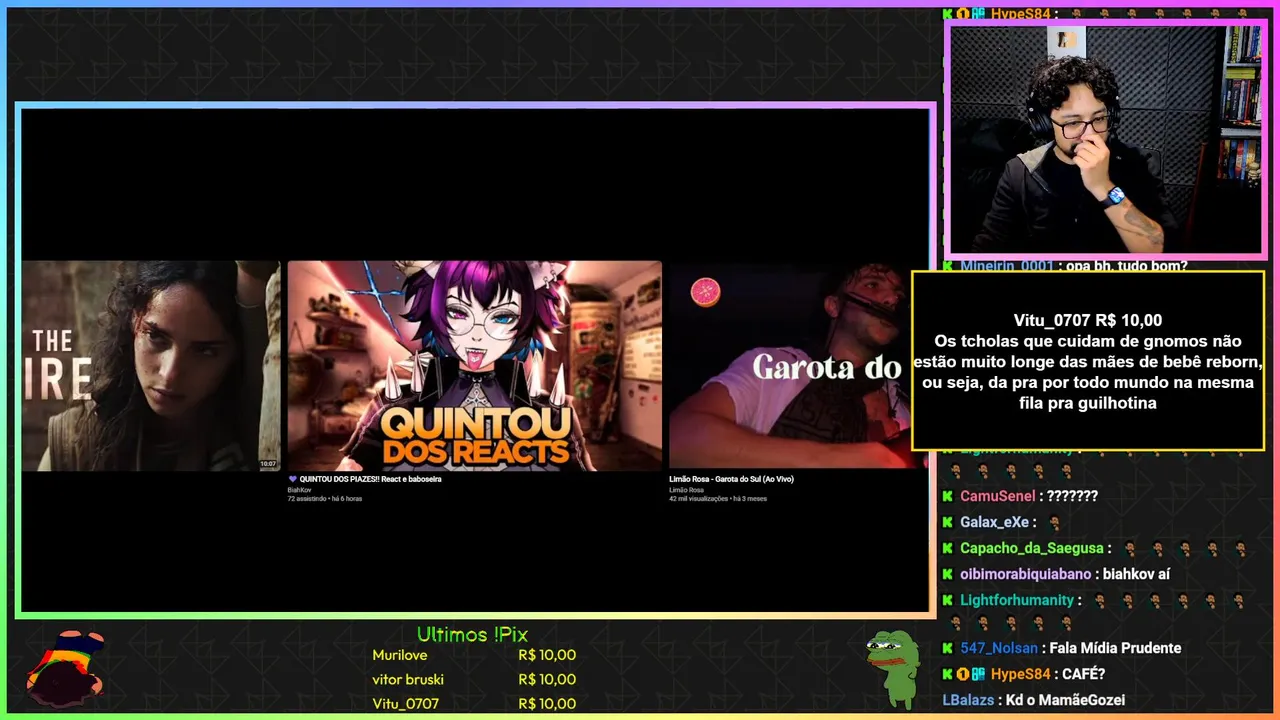Viewport: 1280px width, 720px height.
Task: Select Vitu_0707 in the Ultimos Pix list
Action: tap(405, 703)
